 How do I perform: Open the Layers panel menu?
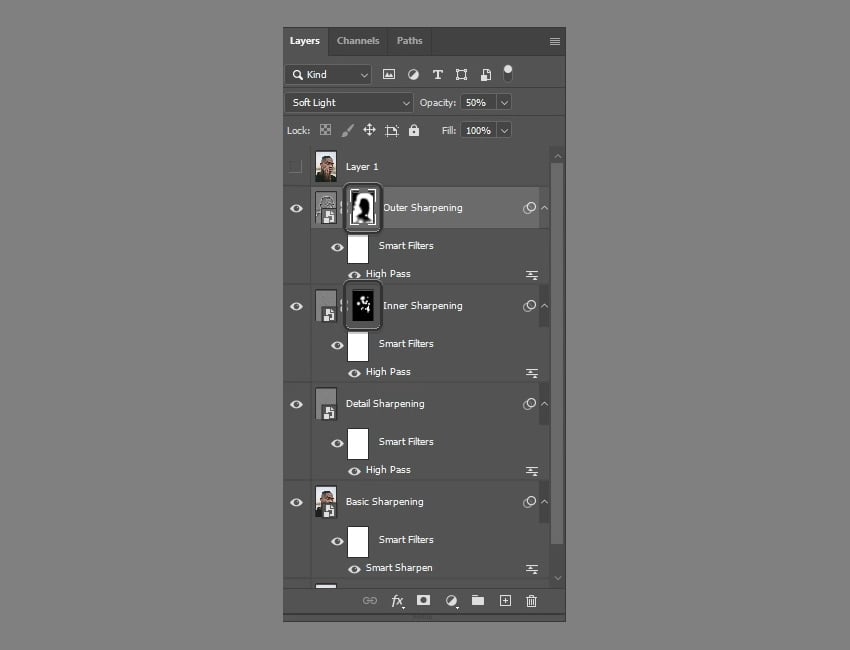click(555, 42)
